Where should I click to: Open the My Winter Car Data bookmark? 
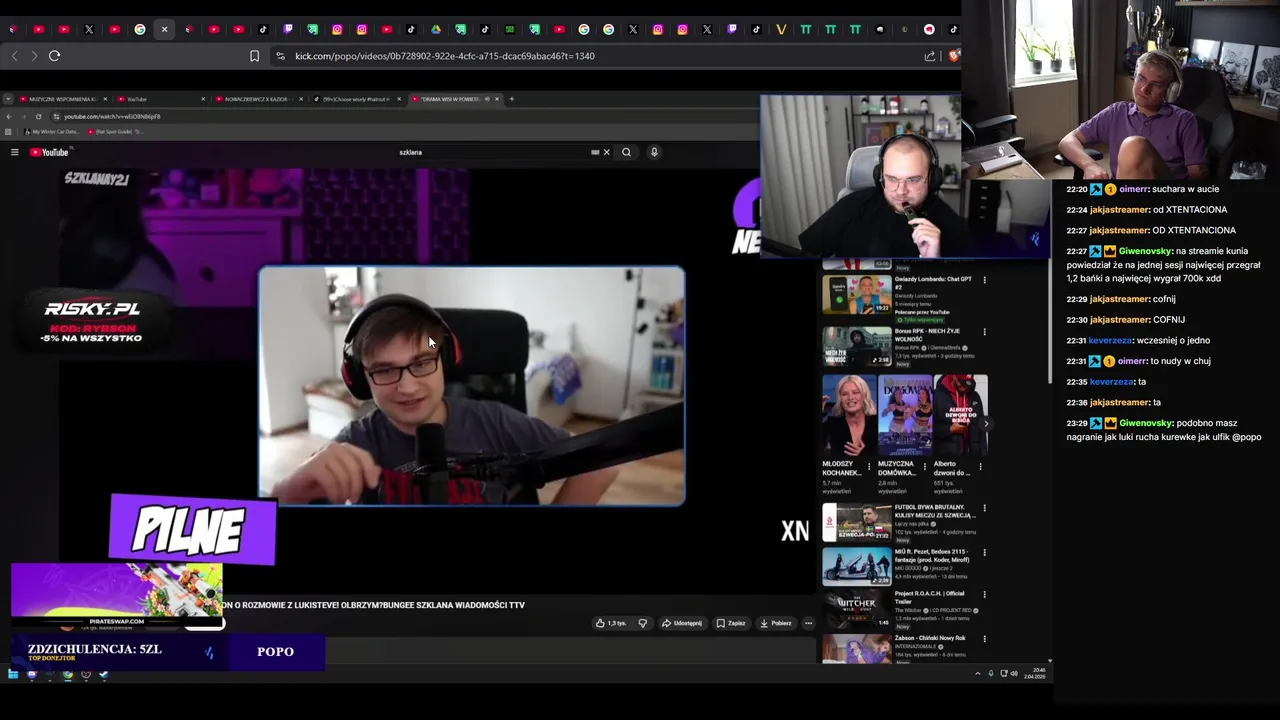[x=51, y=132]
